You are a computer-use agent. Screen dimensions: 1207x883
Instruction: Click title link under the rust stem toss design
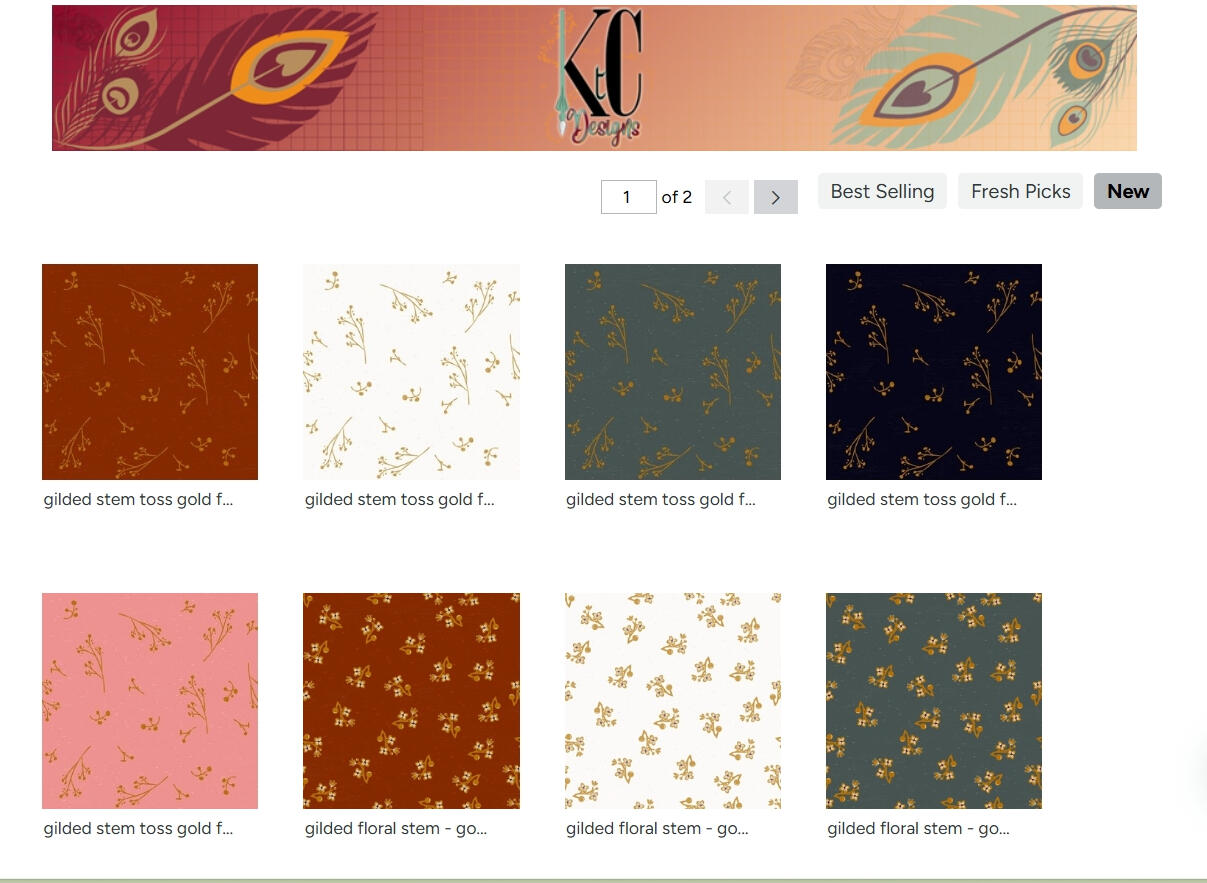pos(138,500)
